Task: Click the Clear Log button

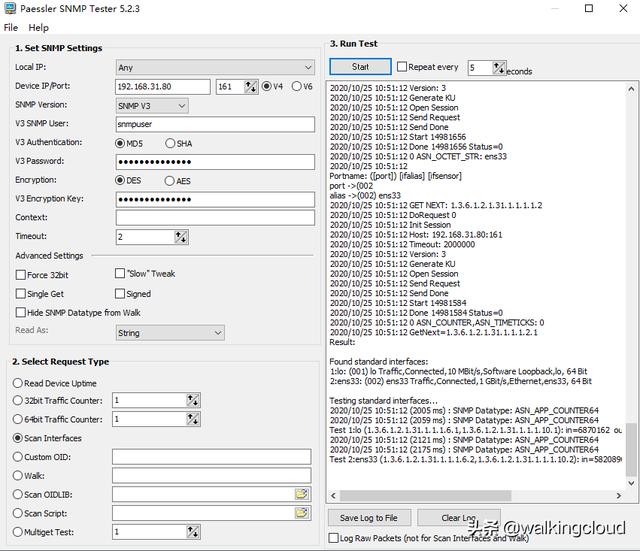Action: (x=459, y=518)
